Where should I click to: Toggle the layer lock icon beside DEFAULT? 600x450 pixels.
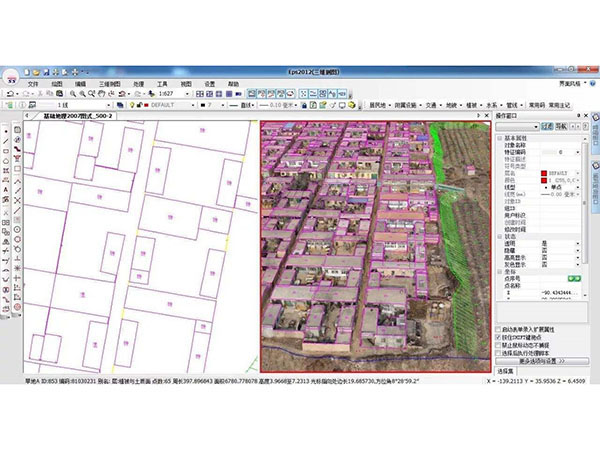click(139, 105)
